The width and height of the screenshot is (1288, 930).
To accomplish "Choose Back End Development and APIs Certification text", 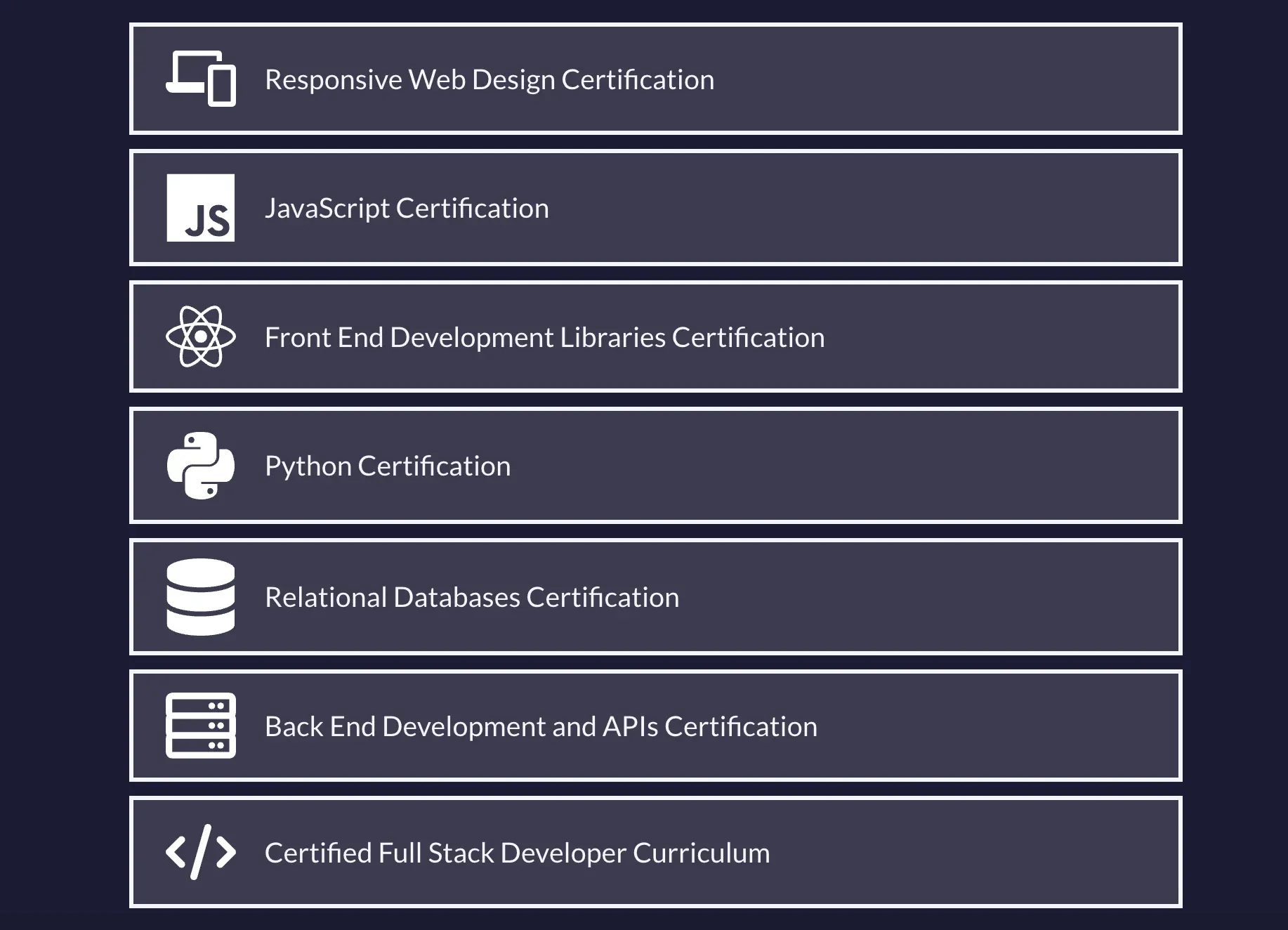I will coord(541,726).
